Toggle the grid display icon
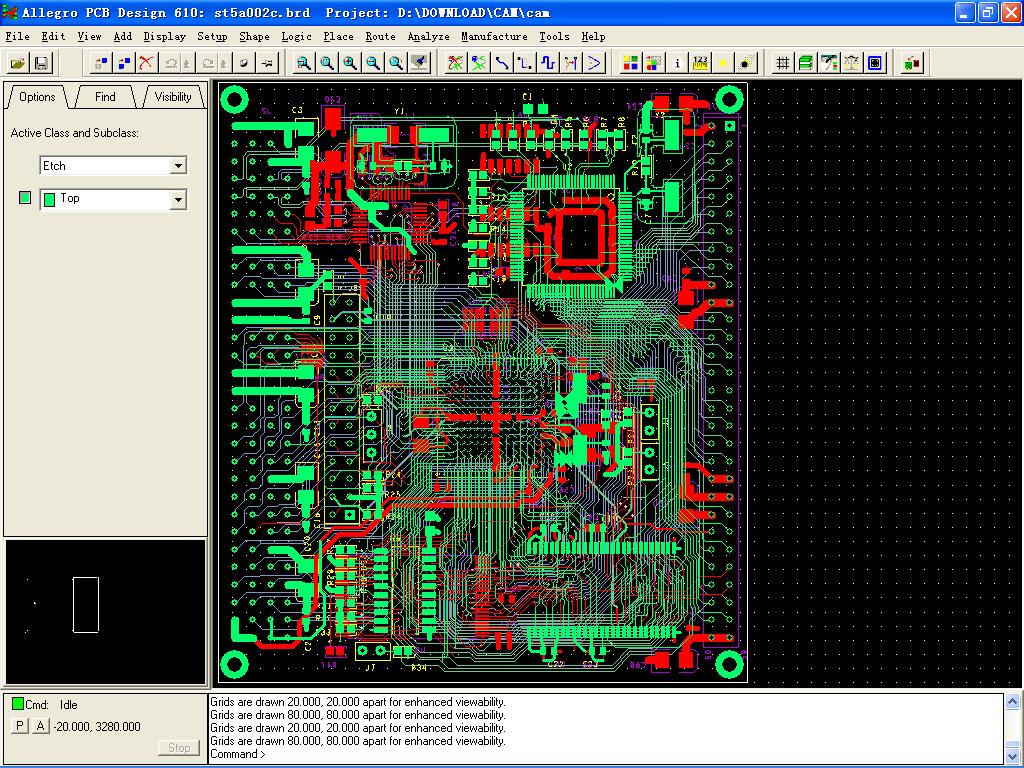1024x768 pixels. pyautogui.click(x=783, y=63)
